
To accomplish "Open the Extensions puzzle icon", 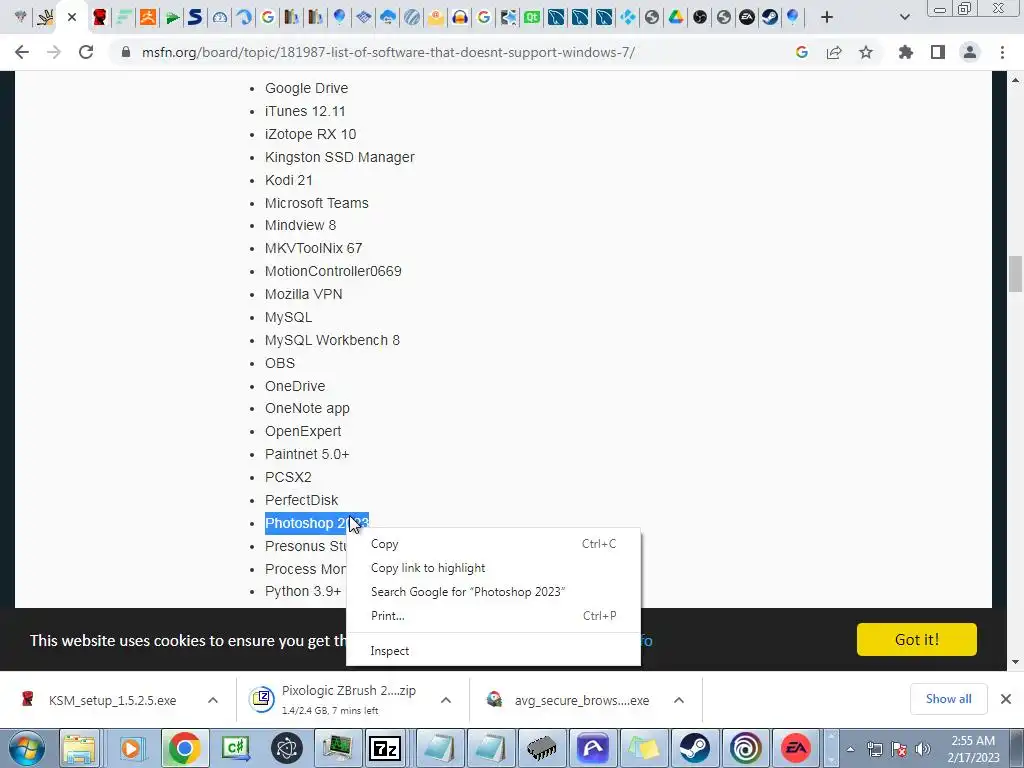I will pyautogui.click(x=905, y=52).
